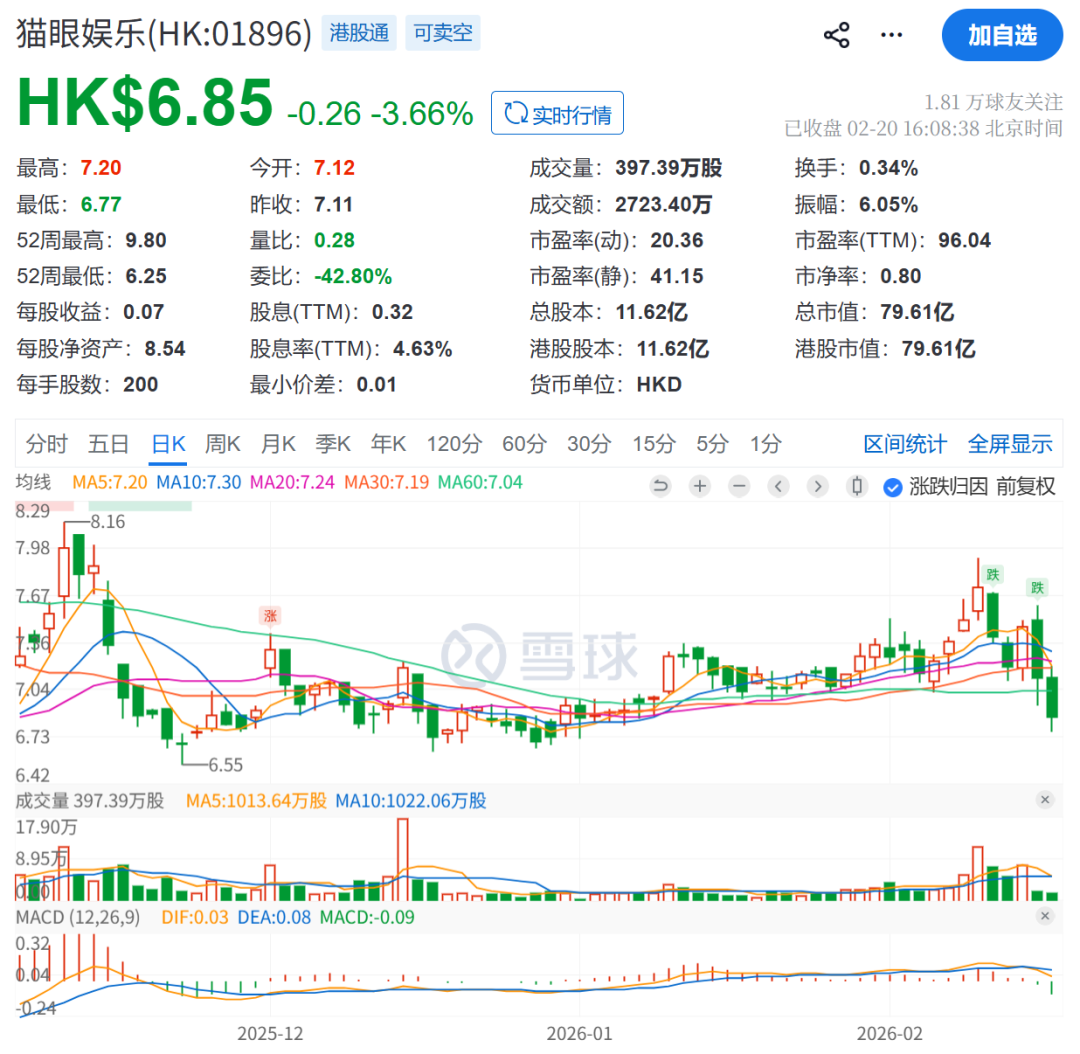
Task: Click the share icon
Action: [836, 36]
